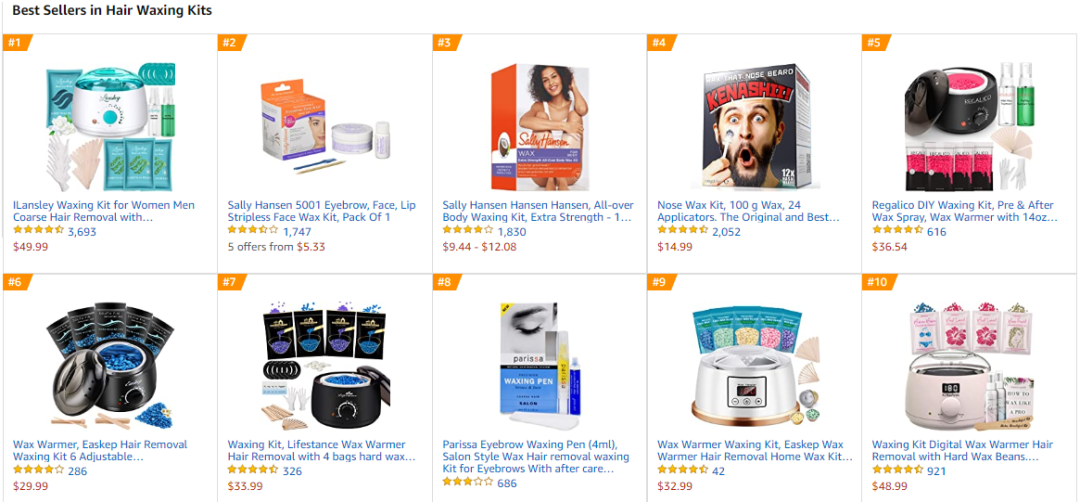Image resolution: width=1080 pixels, height=502 pixels.
Task: Click the Nose Wax Kit title link
Action: [748, 211]
